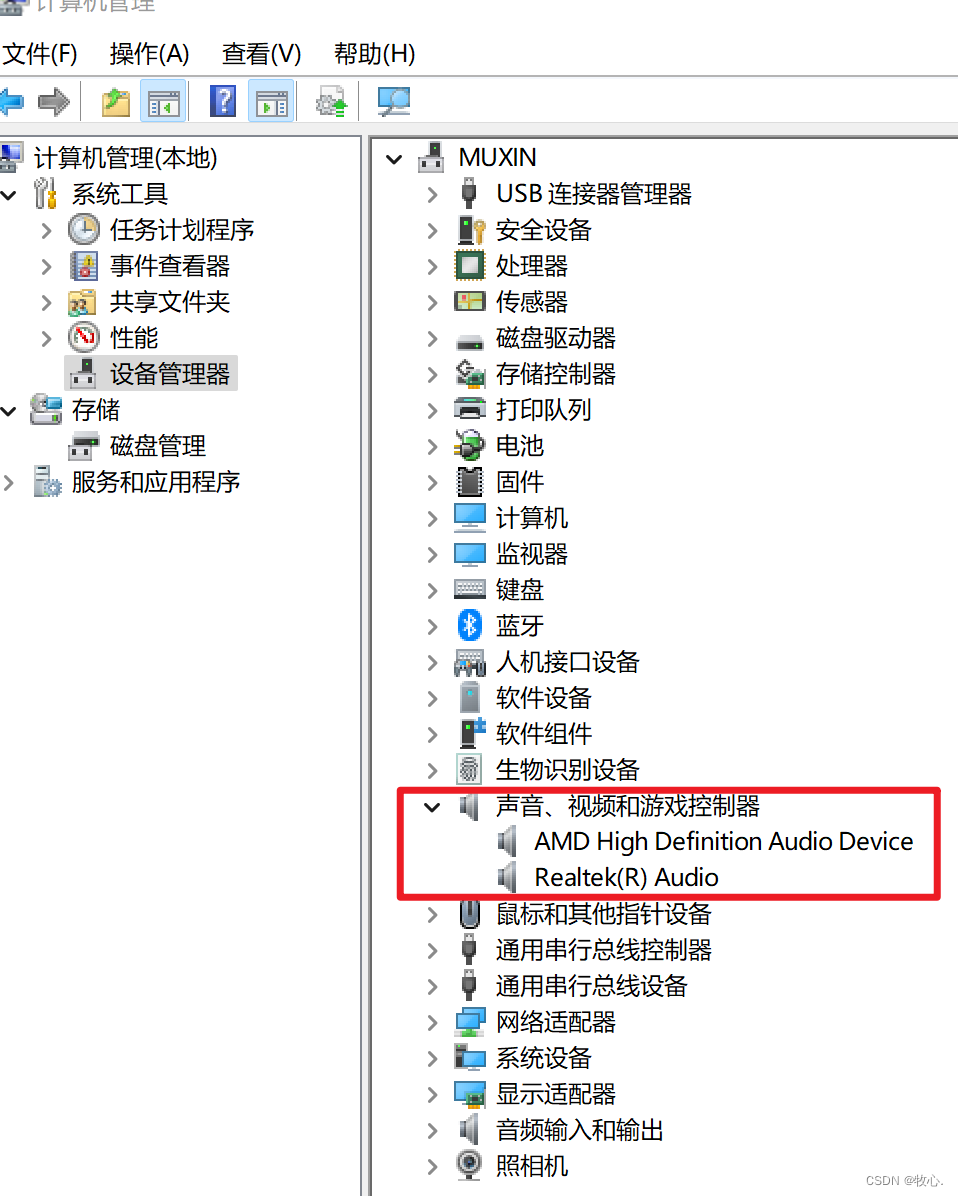Select 设备管理器 in the left tree
This screenshot has height=1196, width=958.
point(169,374)
